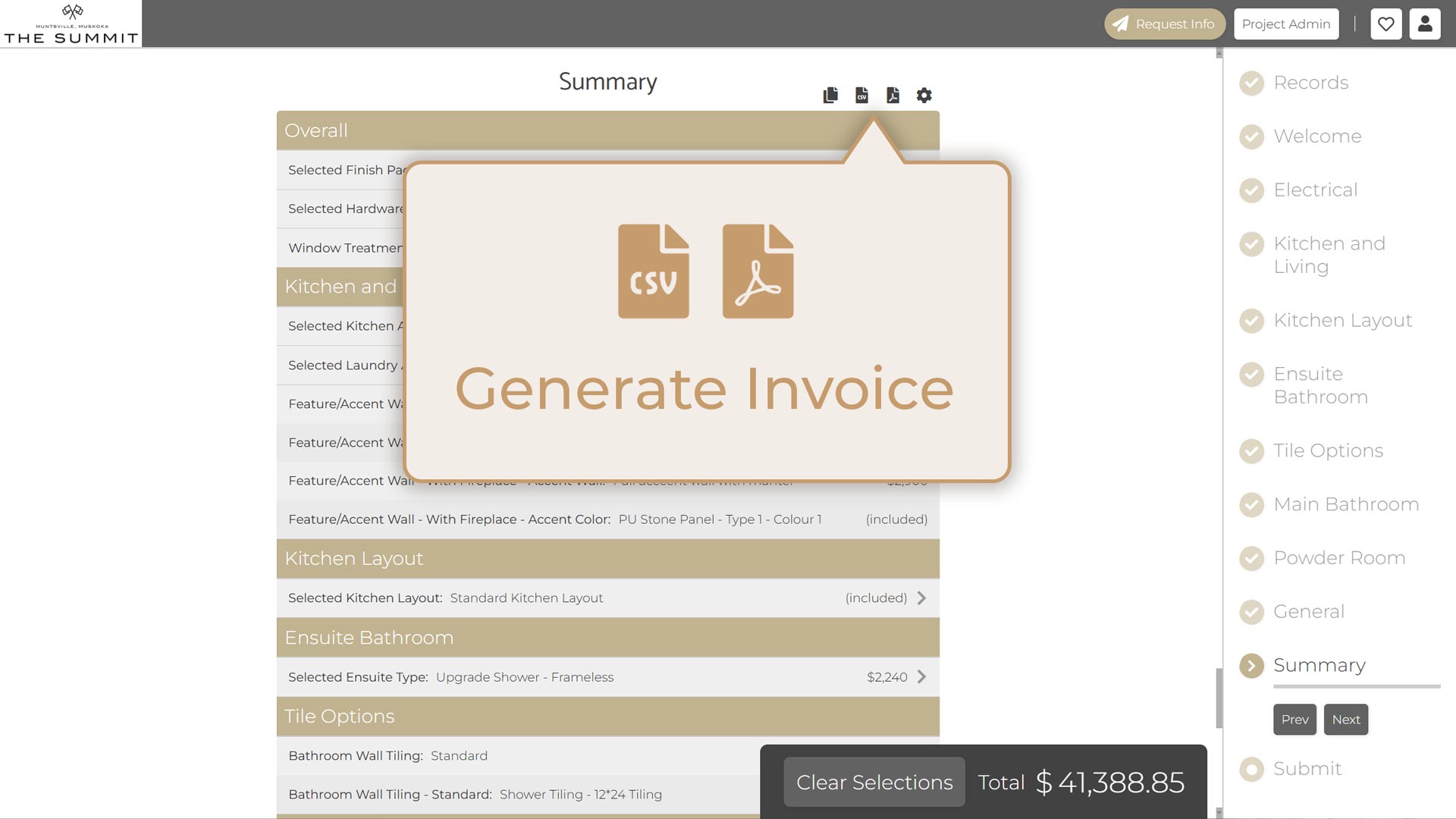Click 'Shower Tiling - 12*24 Tiling' value
The width and height of the screenshot is (1456, 819).
click(580, 795)
